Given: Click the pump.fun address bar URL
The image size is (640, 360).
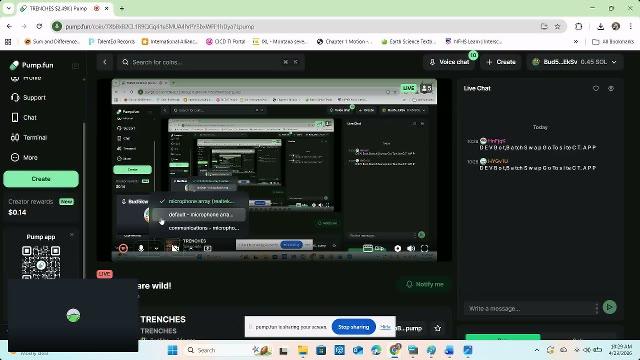Looking at the screenshot, I should click(x=160, y=27).
